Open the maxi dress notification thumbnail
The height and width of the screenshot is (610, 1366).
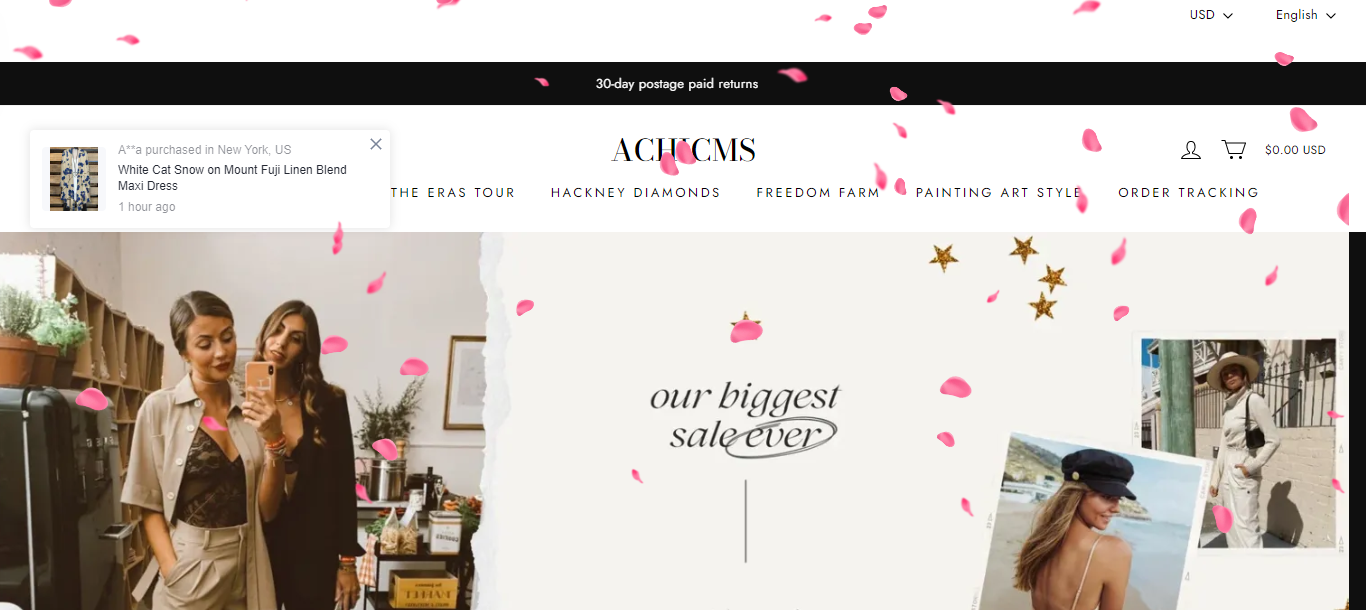pyautogui.click(x=74, y=179)
